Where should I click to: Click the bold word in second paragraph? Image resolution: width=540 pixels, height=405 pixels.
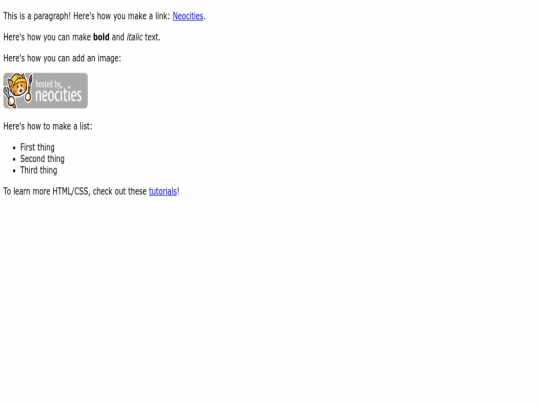(101, 37)
